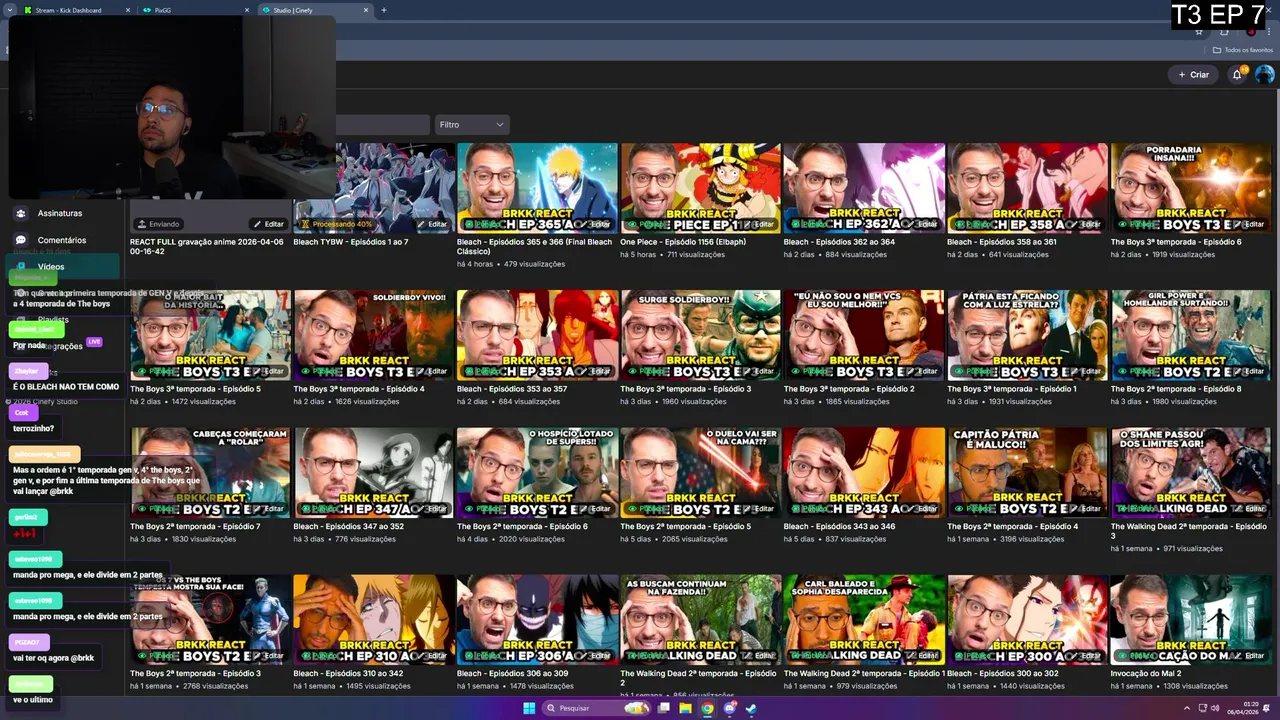Open Comentários in the sidebar
Image resolution: width=1280 pixels, height=720 pixels.
[x=60, y=240]
